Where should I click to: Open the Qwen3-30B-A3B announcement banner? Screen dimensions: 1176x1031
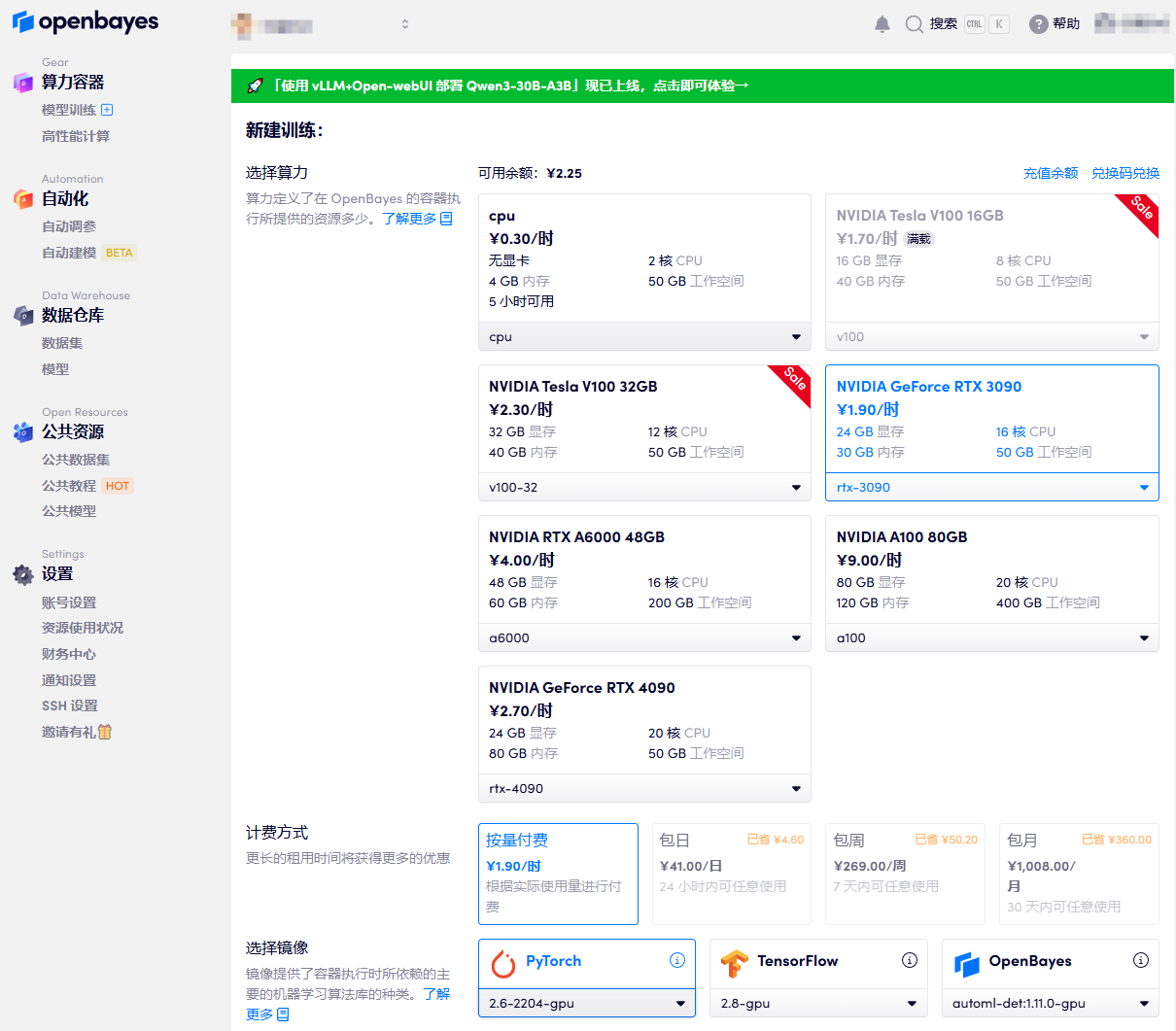click(x=704, y=86)
